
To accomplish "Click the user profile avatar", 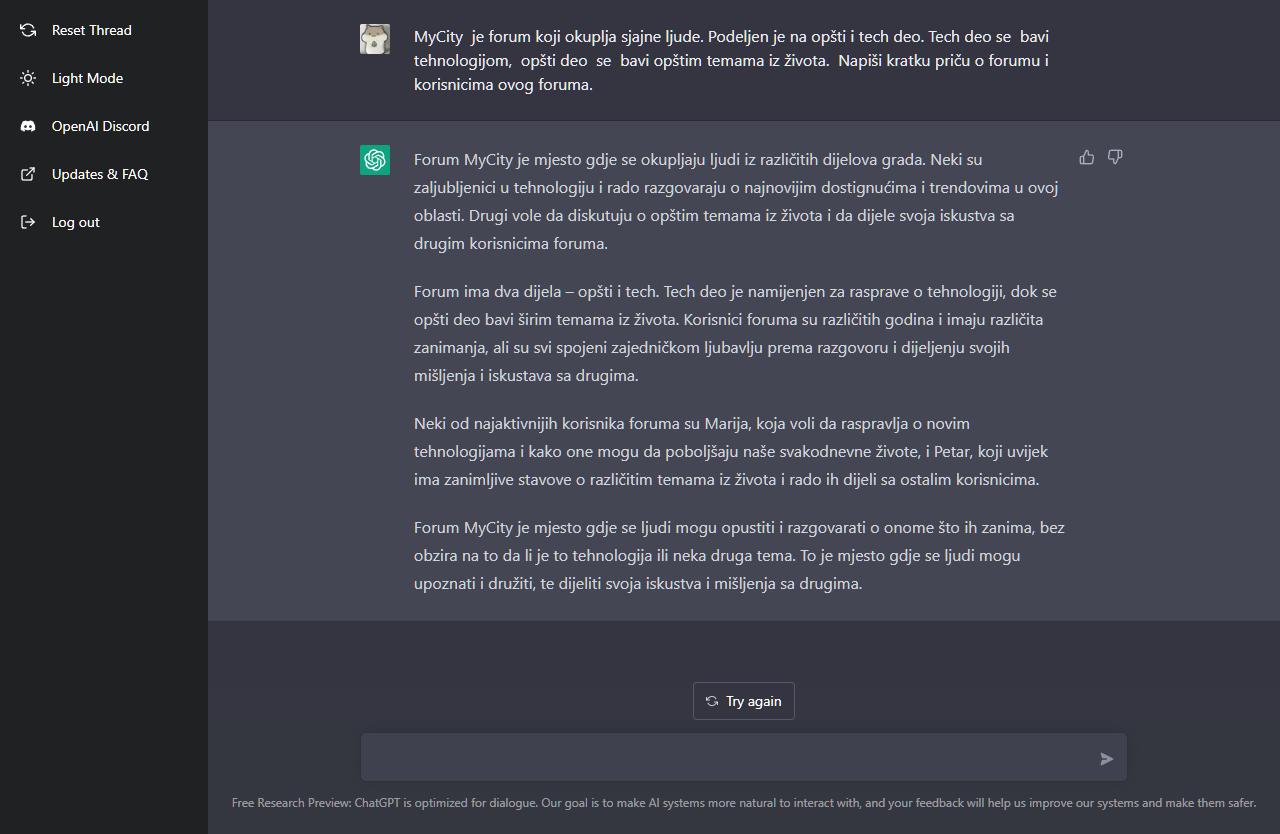I will (x=375, y=39).
